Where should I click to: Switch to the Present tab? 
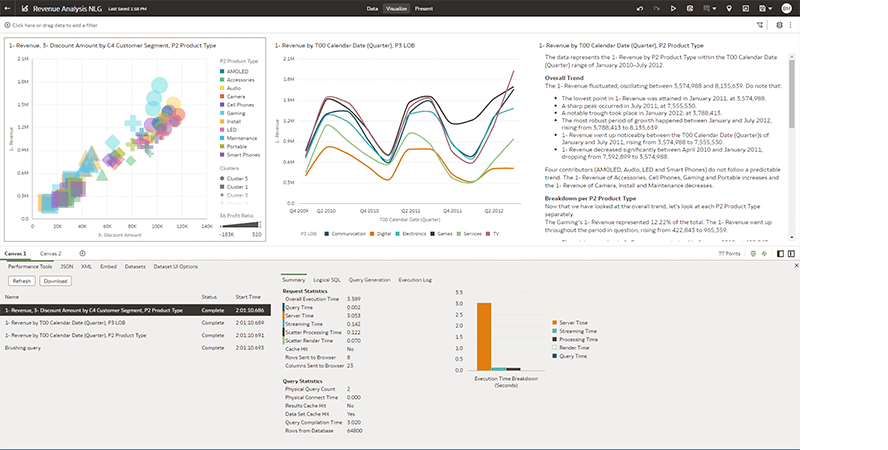424,8
